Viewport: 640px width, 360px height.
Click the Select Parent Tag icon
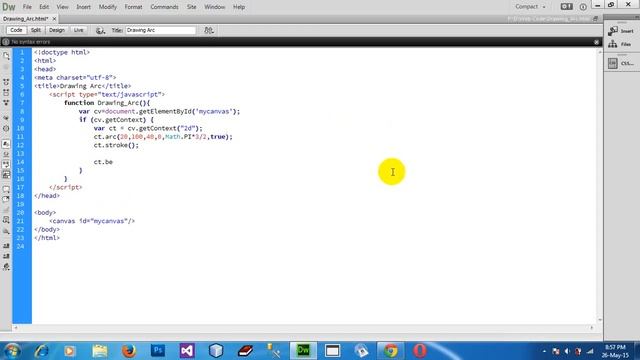pyautogui.click(x=6, y=118)
